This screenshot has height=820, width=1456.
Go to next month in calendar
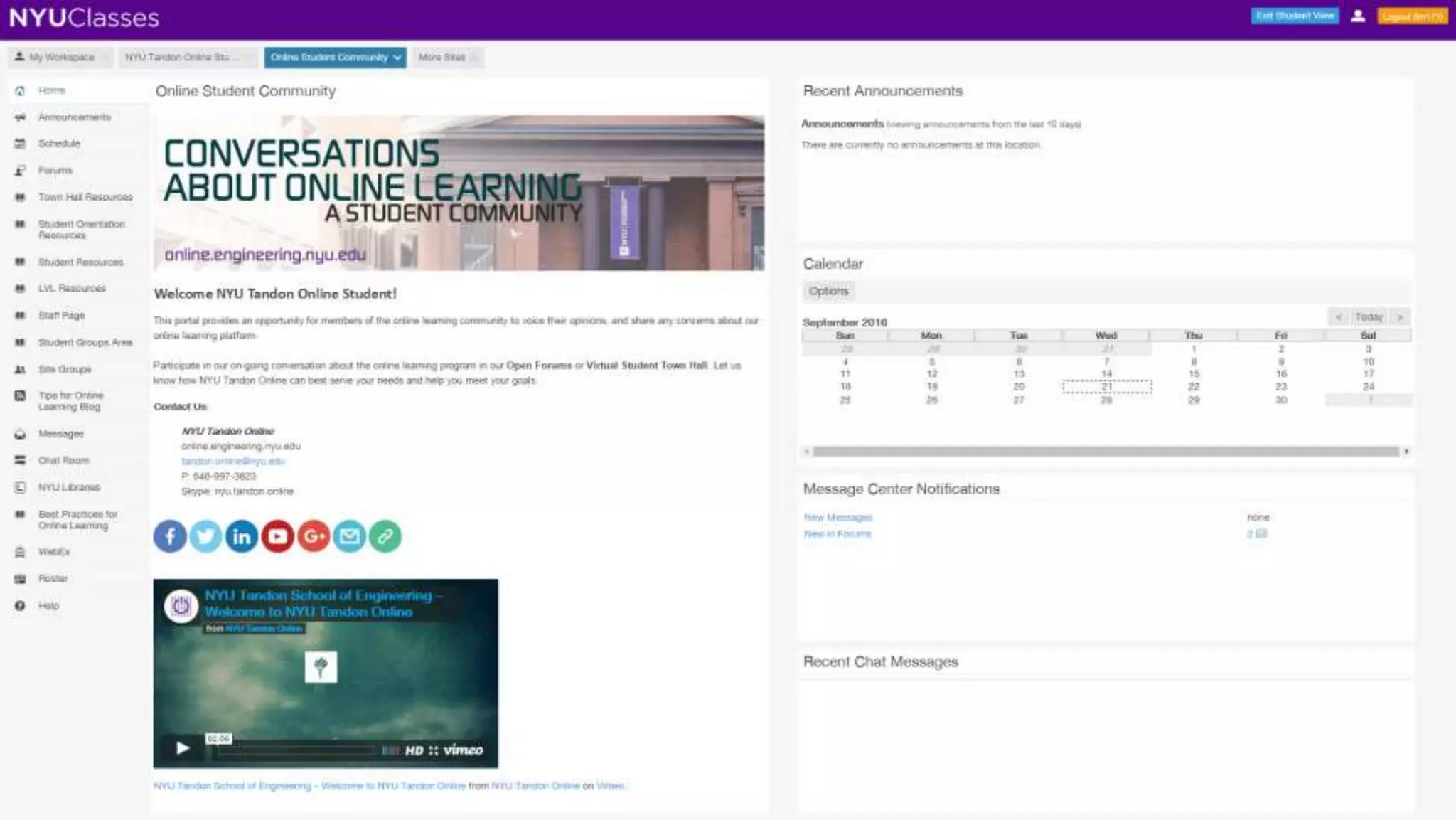1400,316
